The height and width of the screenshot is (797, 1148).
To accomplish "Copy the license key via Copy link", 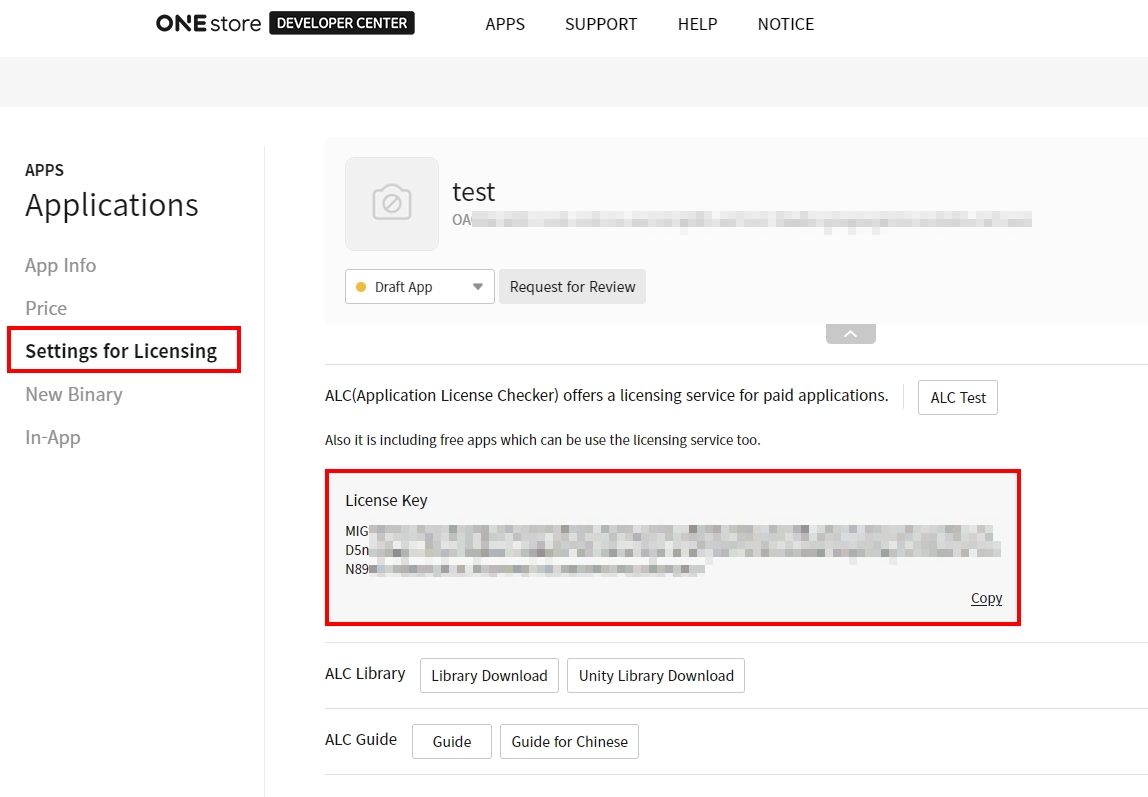I will click(986, 598).
